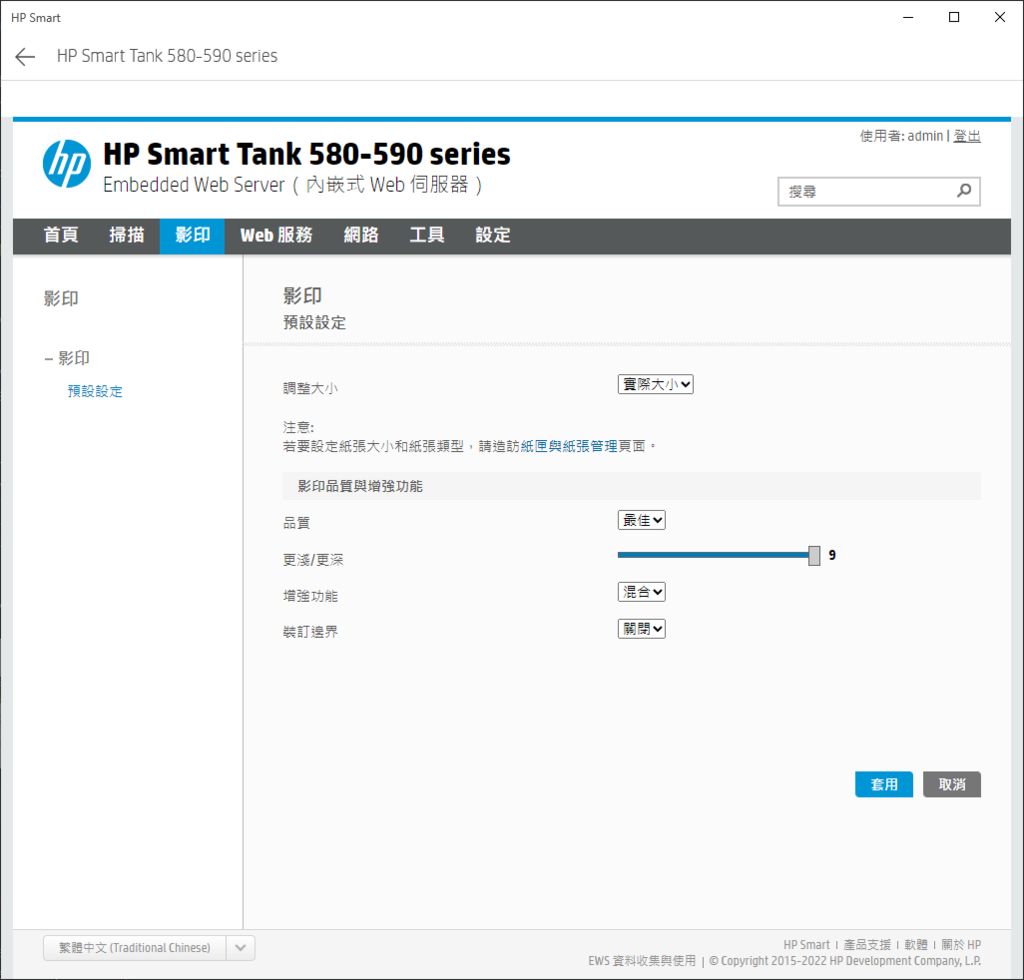The width and height of the screenshot is (1024, 980).
Task: Open the 首頁 tab
Action: click(x=61, y=235)
